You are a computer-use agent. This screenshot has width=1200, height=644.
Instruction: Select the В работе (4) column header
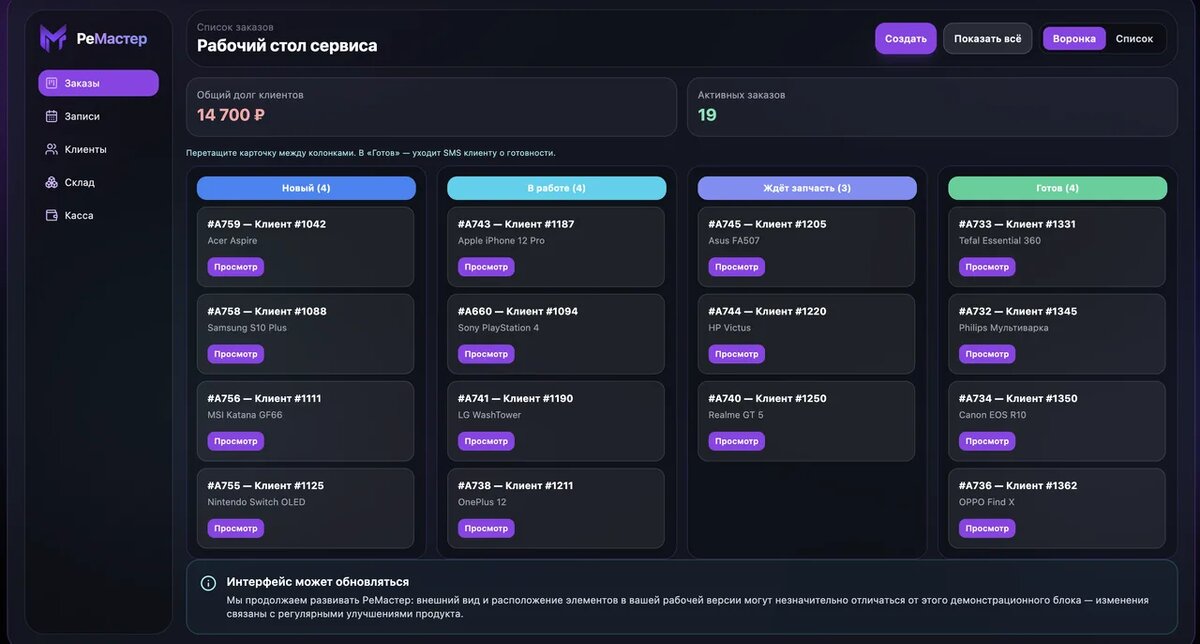coord(557,188)
